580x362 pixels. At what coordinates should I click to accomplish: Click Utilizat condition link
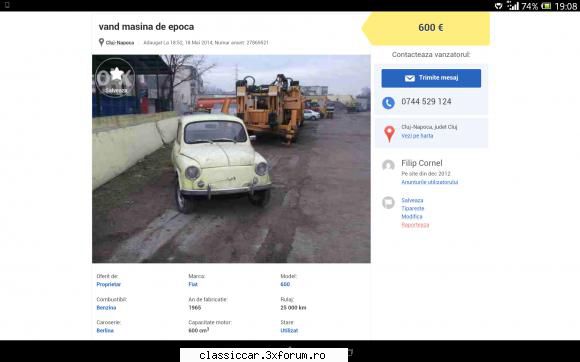pos(289,331)
